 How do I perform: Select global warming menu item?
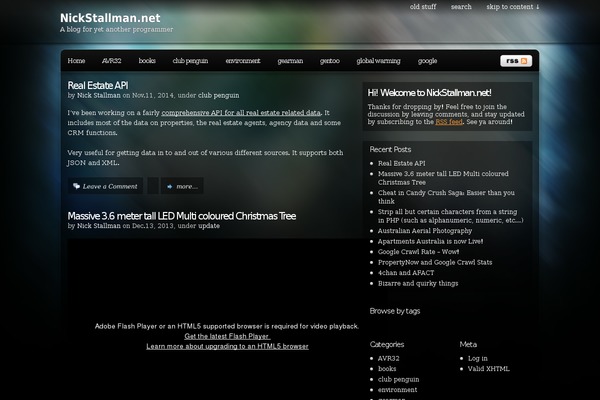tap(378, 61)
